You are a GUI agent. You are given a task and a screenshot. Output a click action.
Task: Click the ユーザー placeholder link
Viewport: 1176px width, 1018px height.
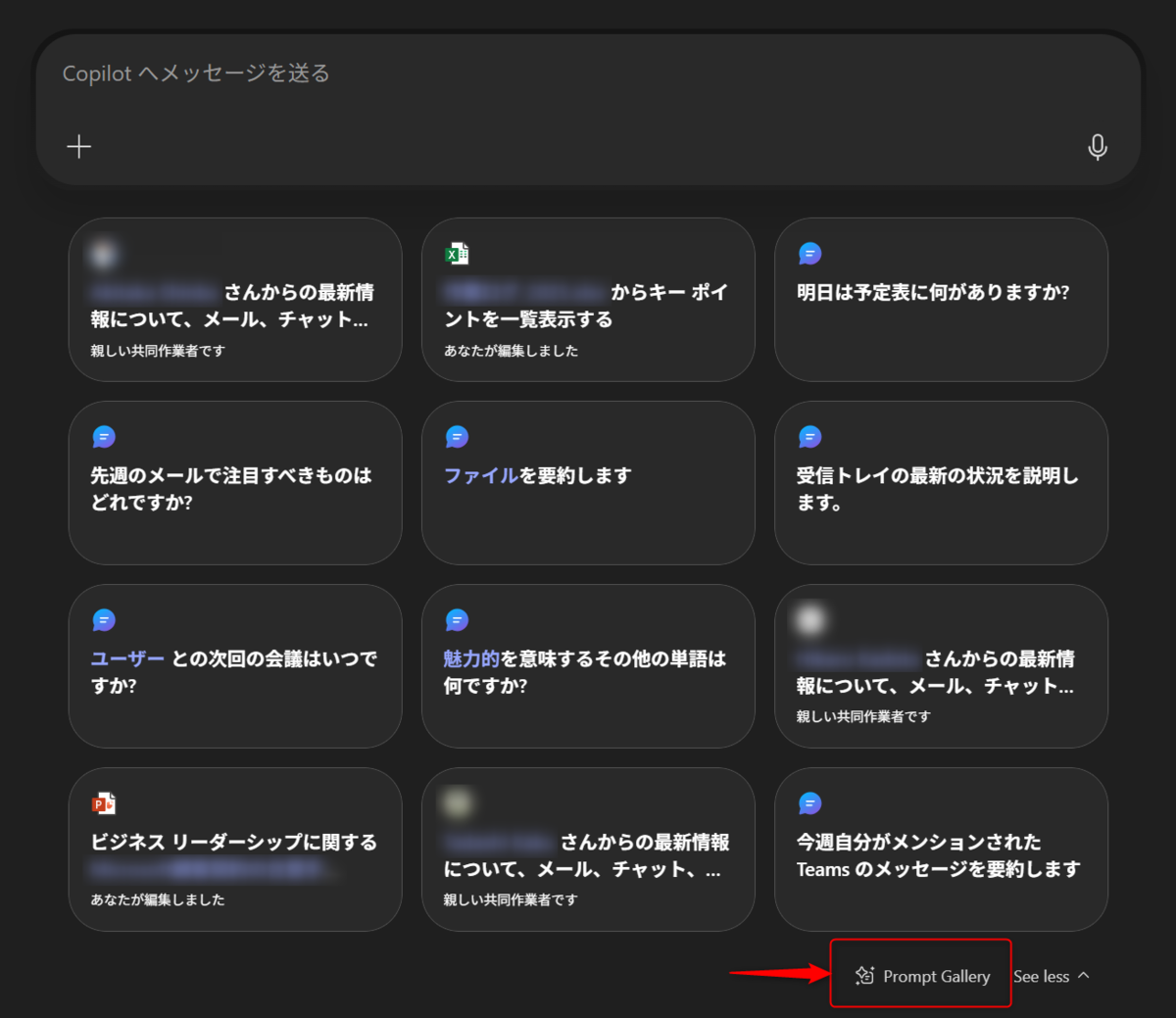point(127,658)
